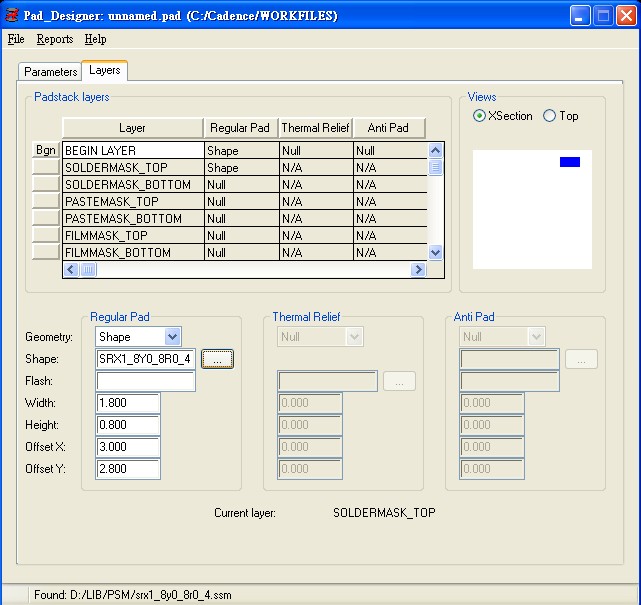The image size is (641, 605).
Task: Click the Regular Pad column header
Action: pos(240,128)
